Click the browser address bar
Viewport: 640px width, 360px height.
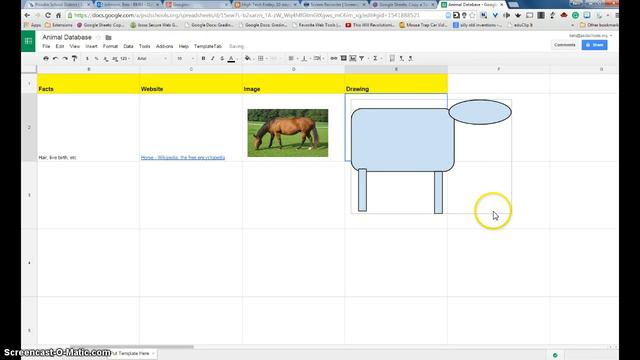click(x=257, y=15)
